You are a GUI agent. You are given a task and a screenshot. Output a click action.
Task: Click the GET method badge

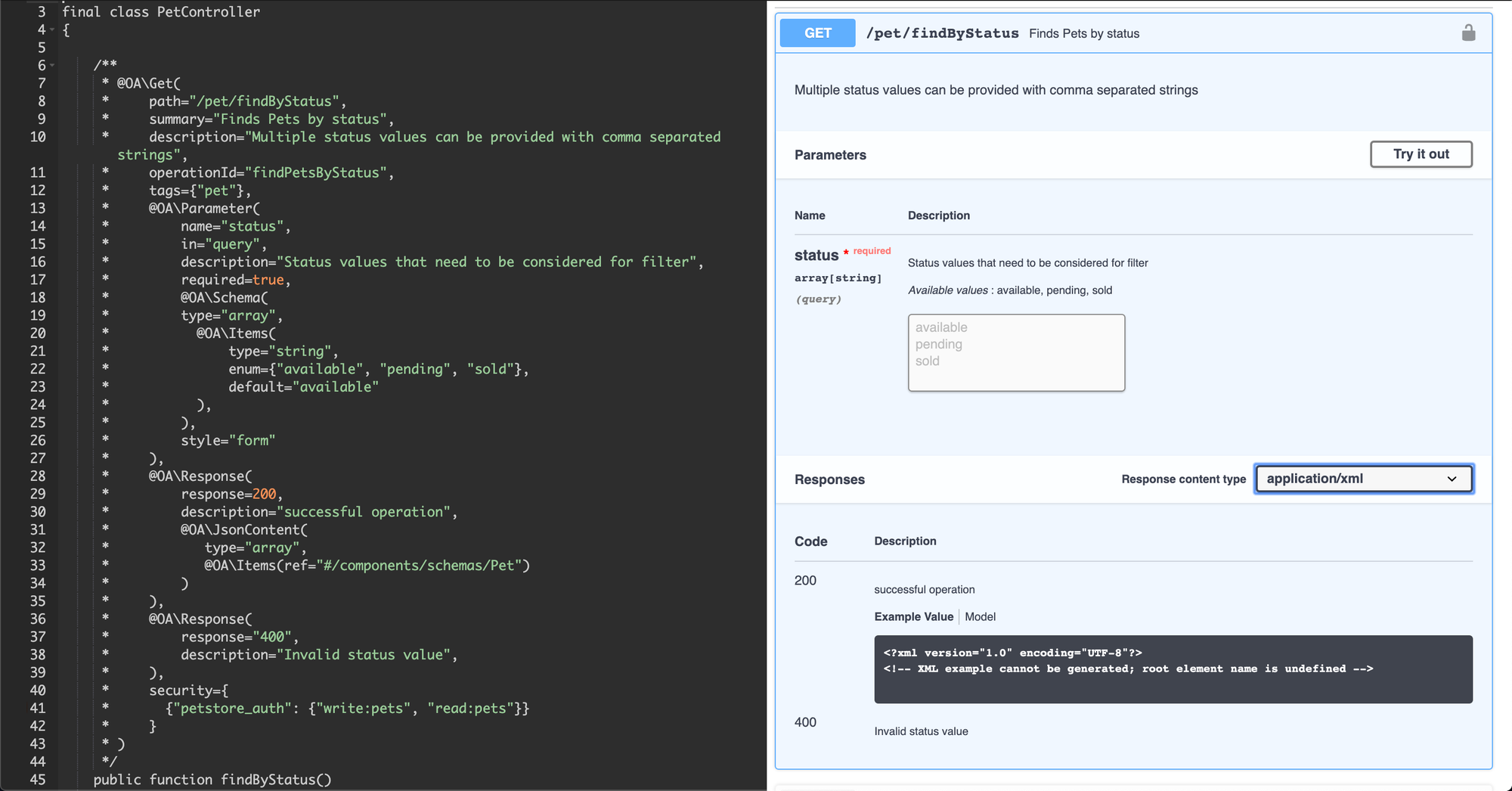(x=817, y=33)
